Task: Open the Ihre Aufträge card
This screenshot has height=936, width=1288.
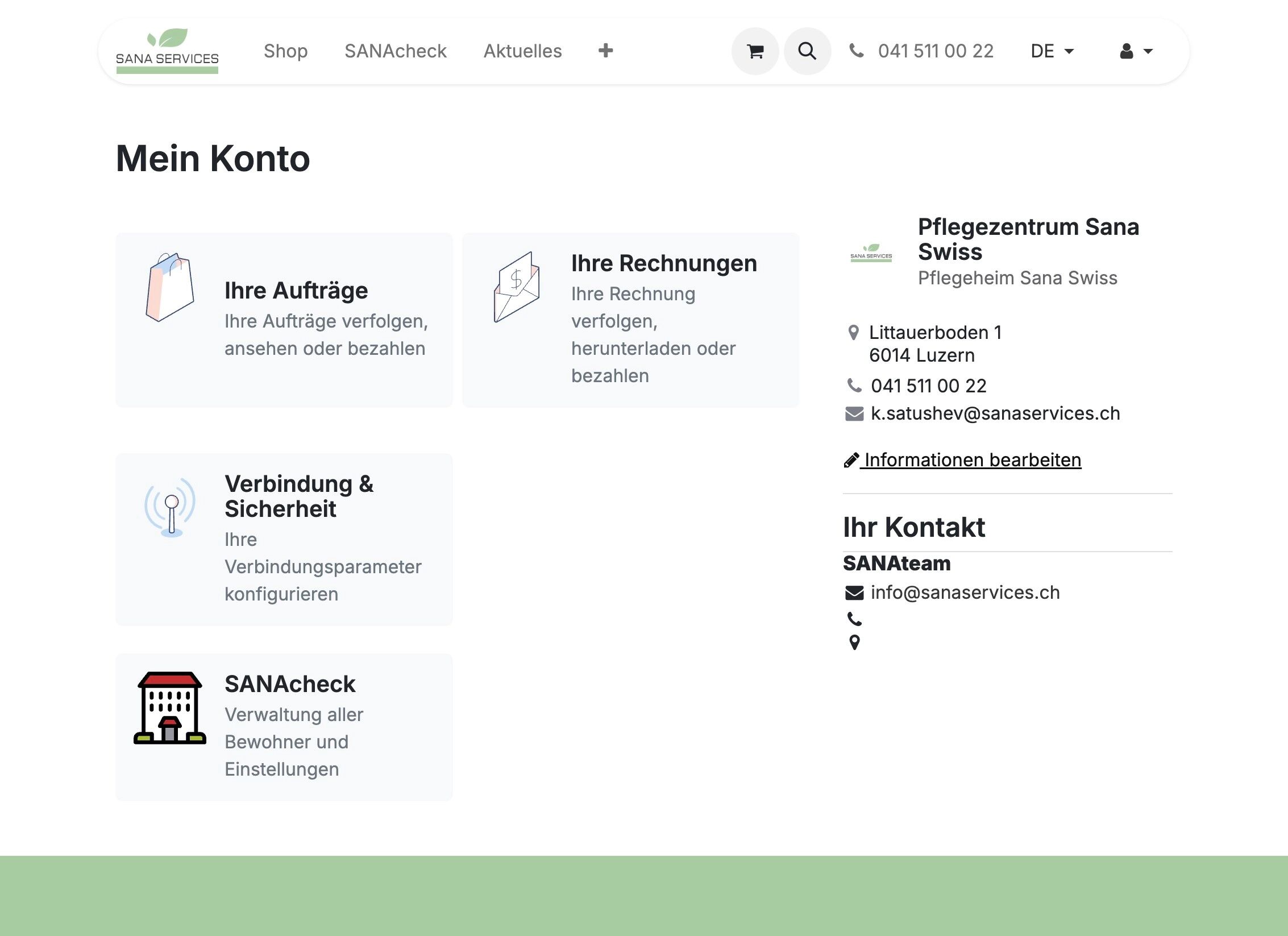Action: (296, 291)
